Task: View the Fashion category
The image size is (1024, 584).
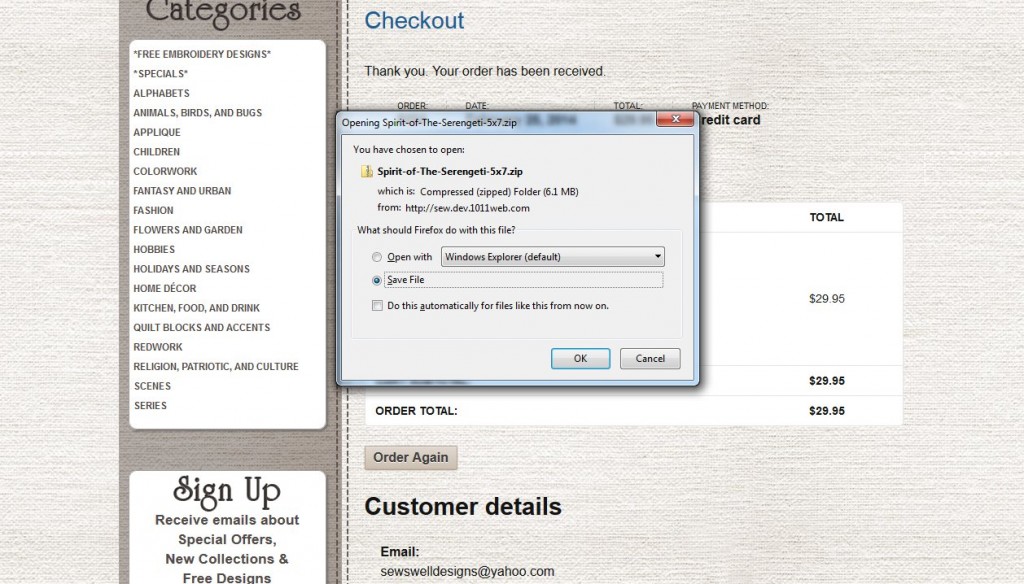Action: click(153, 211)
